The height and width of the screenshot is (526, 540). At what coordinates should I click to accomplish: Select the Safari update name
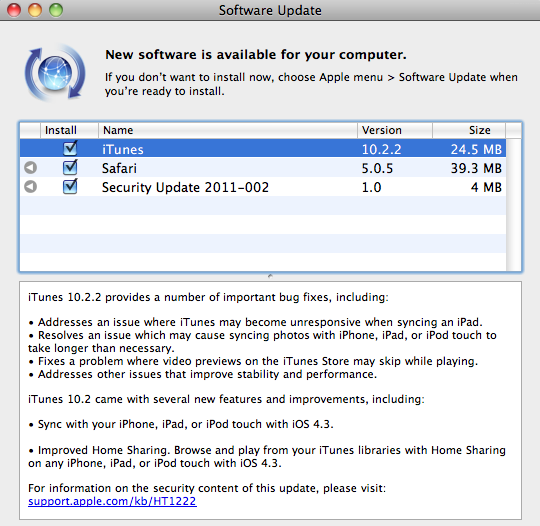tap(119, 168)
